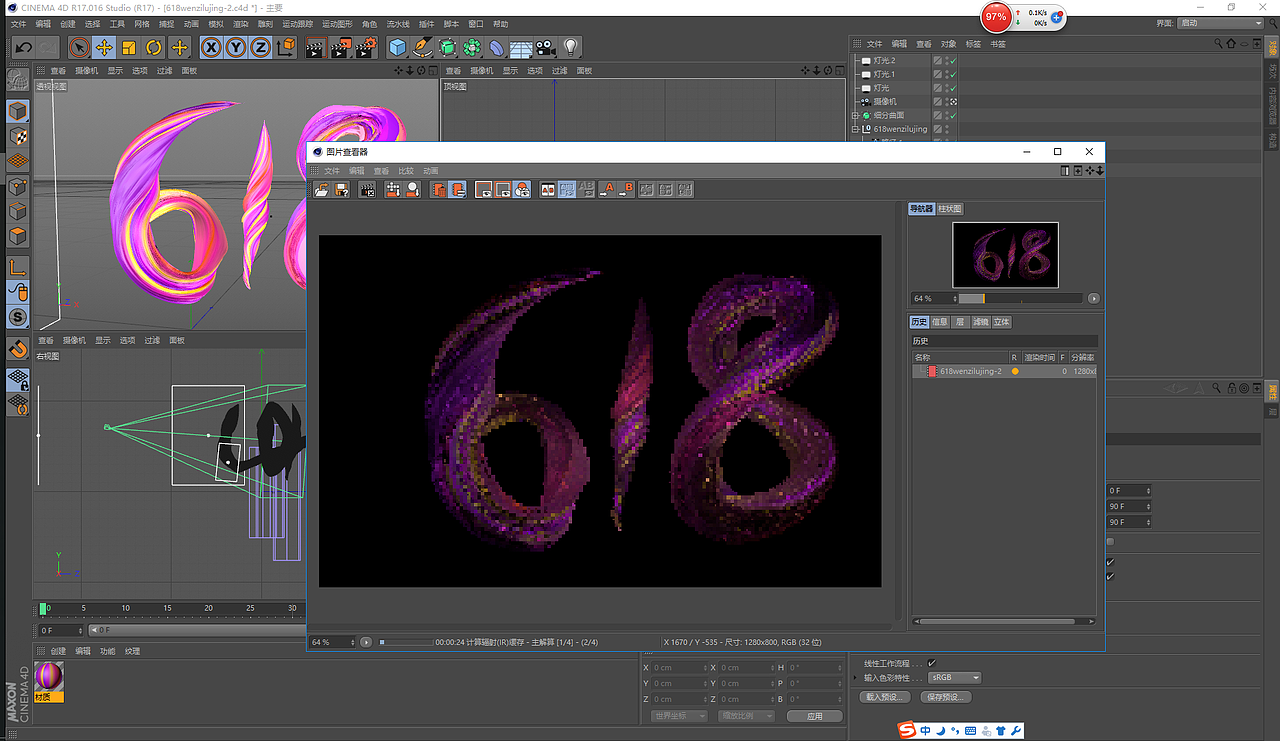This screenshot has width=1280, height=741.
Task: Toggle the green check on 细分曲面 object
Action: [x=953, y=115]
